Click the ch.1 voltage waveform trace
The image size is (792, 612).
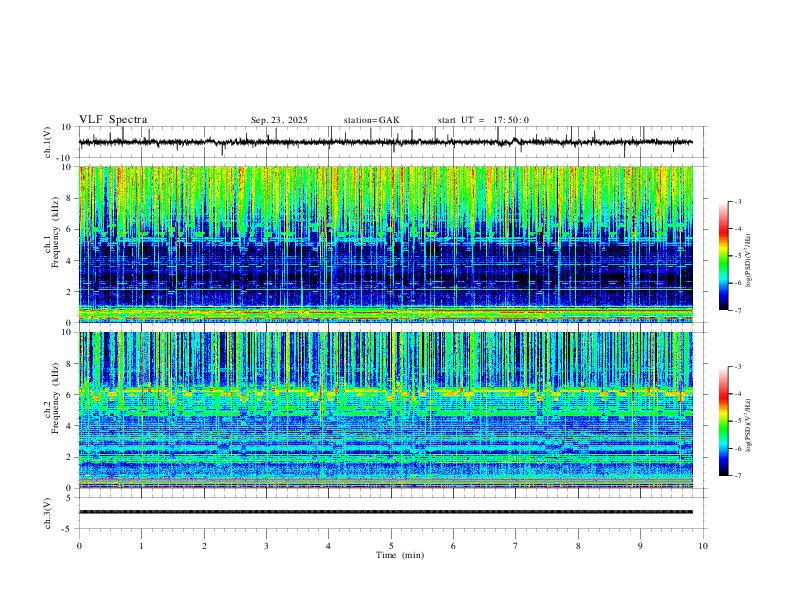(x=385, y=142)
